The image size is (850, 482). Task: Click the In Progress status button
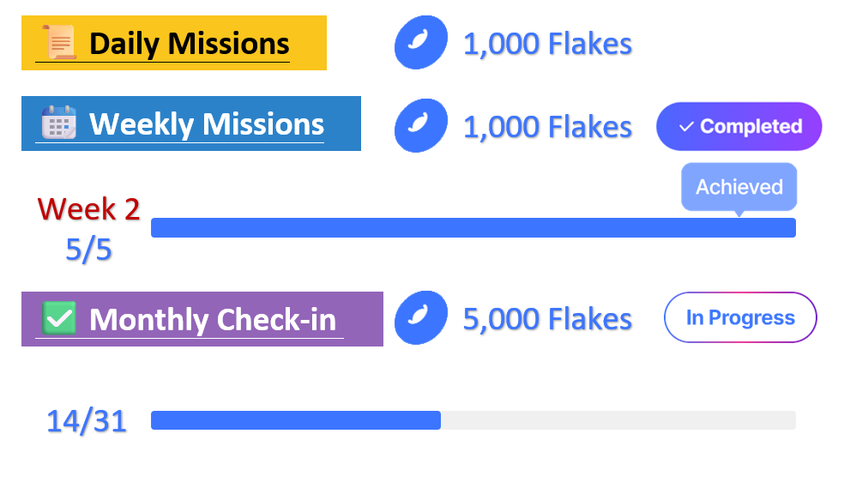740,318
